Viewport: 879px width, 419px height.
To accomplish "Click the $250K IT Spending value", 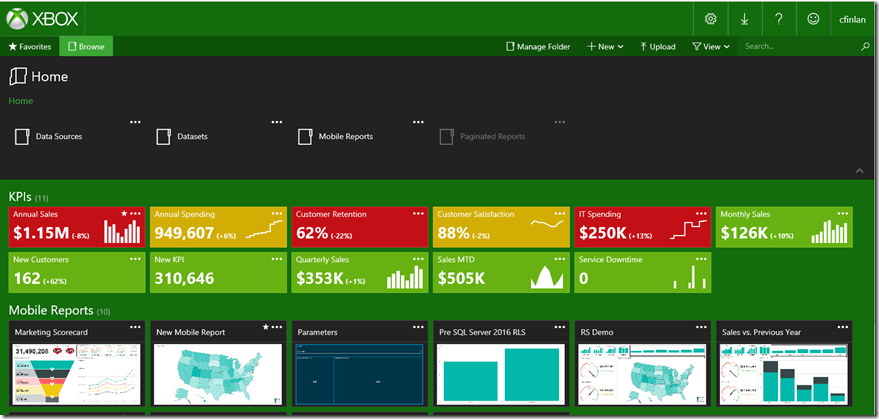I will tap(603, 233).
